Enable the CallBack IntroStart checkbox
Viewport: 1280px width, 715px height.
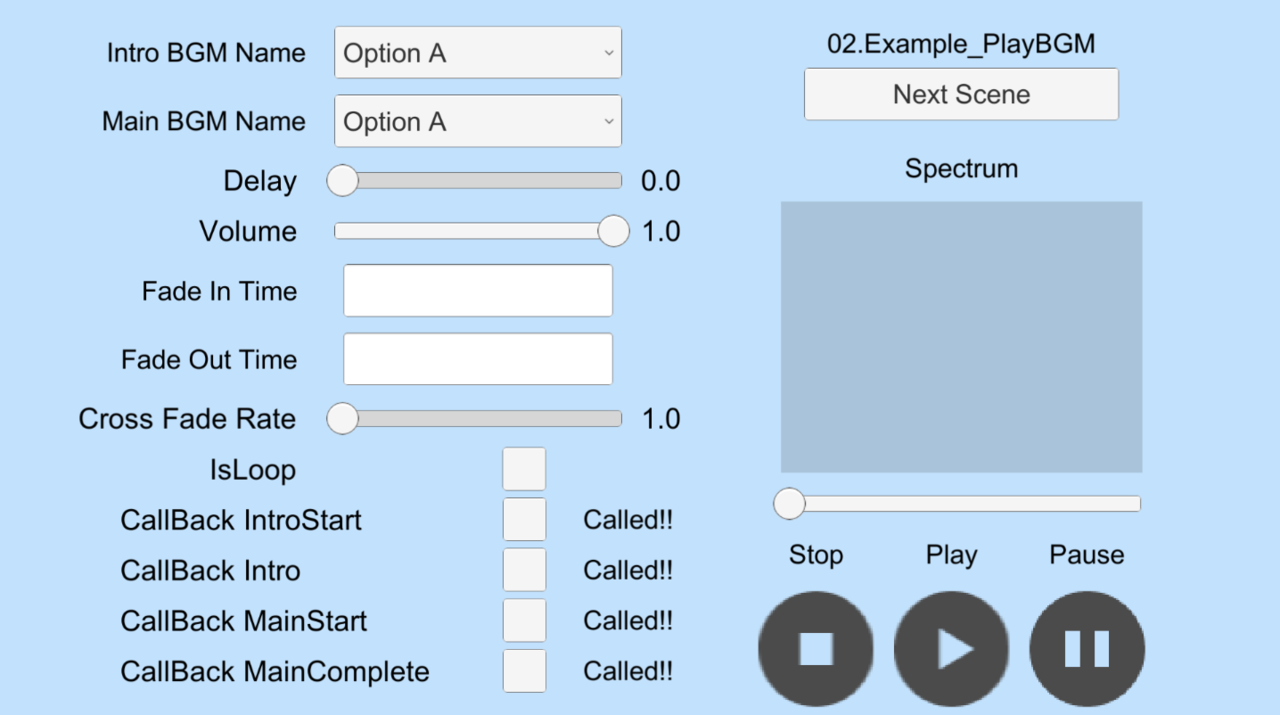(524, 520)
